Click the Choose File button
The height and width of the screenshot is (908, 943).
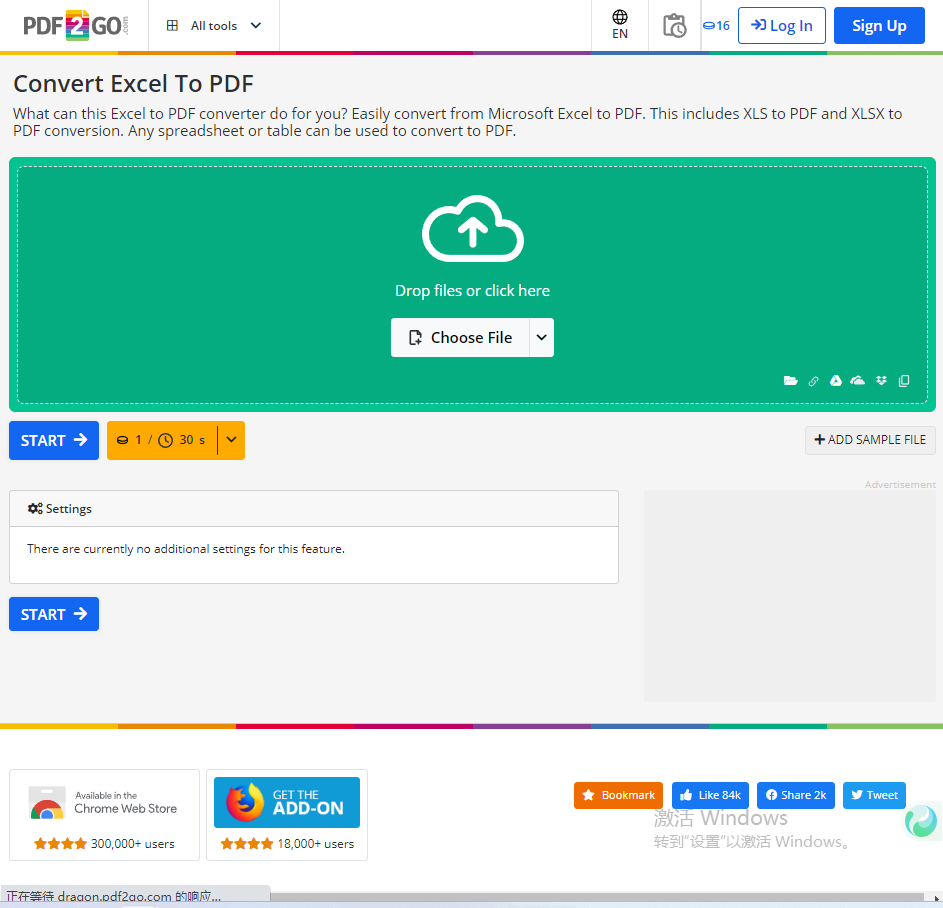point(460,337)
